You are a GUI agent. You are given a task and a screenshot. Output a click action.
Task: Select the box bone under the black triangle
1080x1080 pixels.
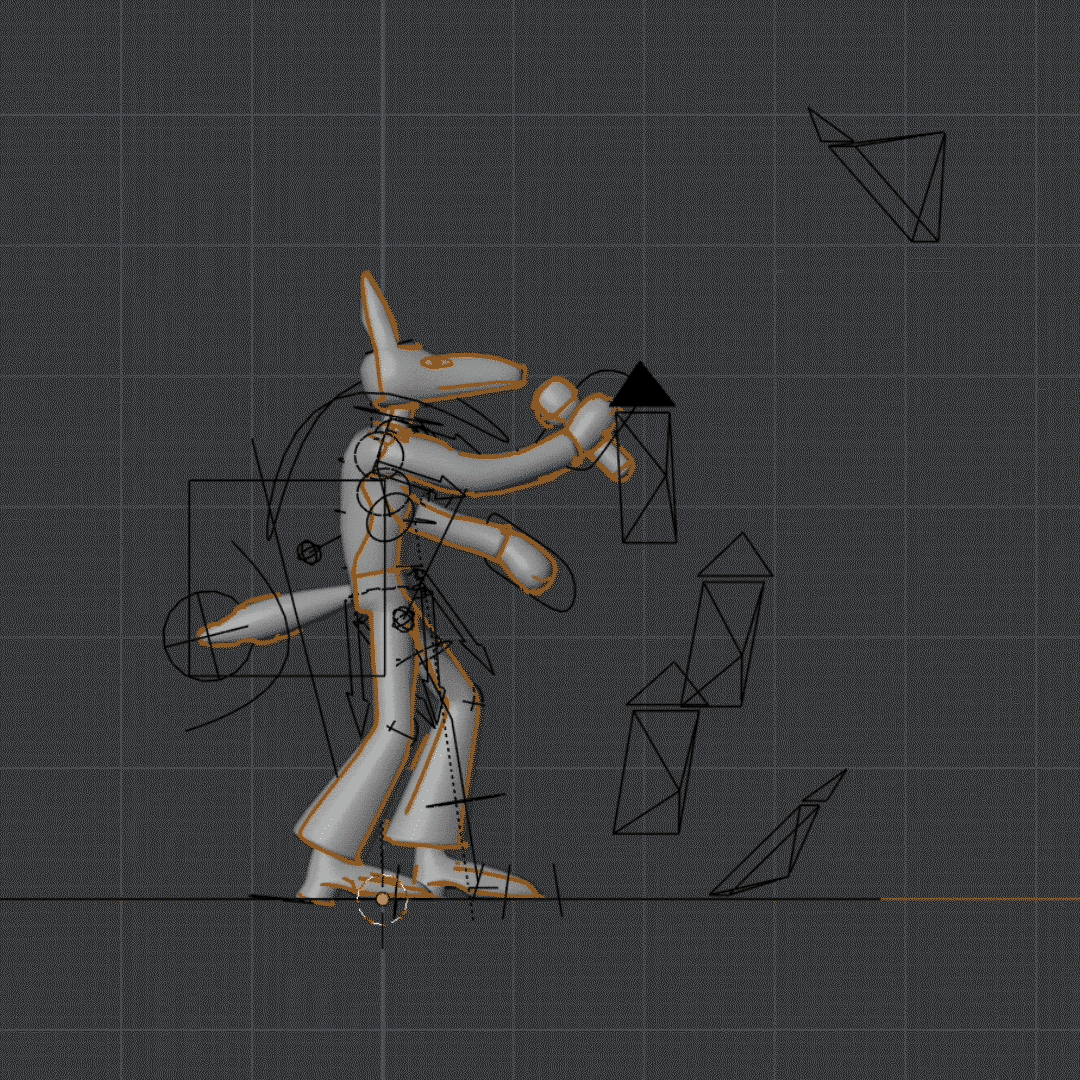click(647, 477)
